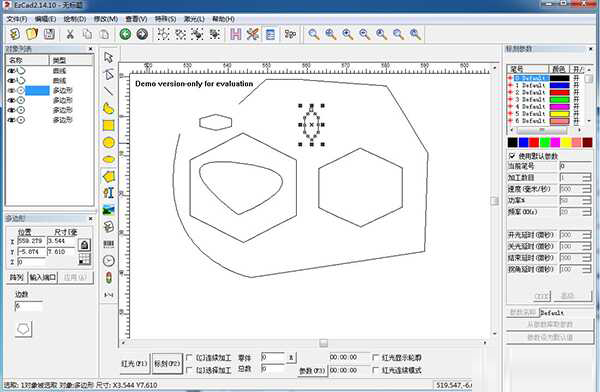Toggle eye icon of the topmost 曲线 object
Image resolution: width=600 pixels, height=392 pixels.
pyautogui.click(x=11, y=70)
